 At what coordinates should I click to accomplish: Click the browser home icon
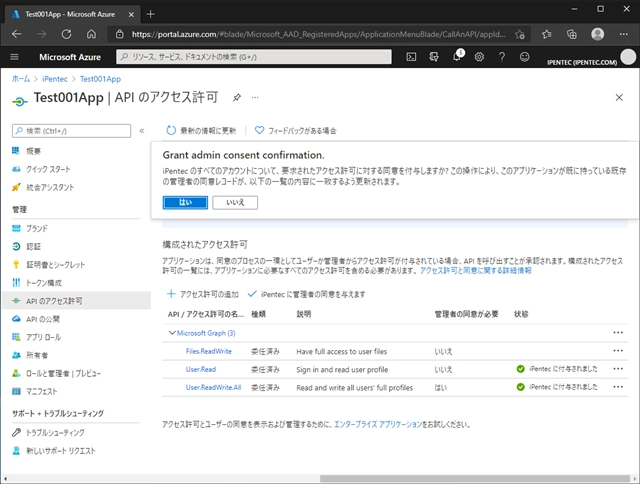click(91, 34)
